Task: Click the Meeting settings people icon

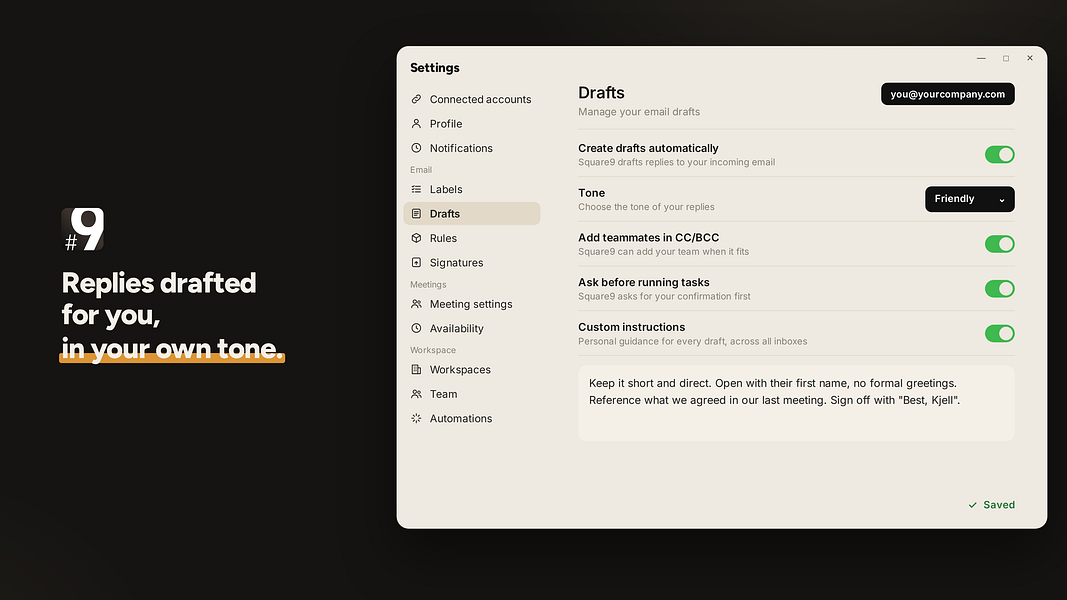Action: (416, 304)
